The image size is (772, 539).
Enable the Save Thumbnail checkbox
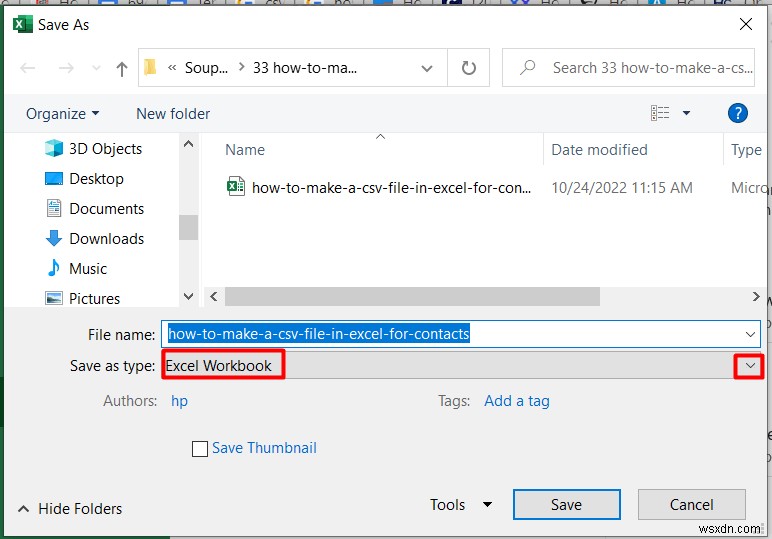(x=199, y=448)
